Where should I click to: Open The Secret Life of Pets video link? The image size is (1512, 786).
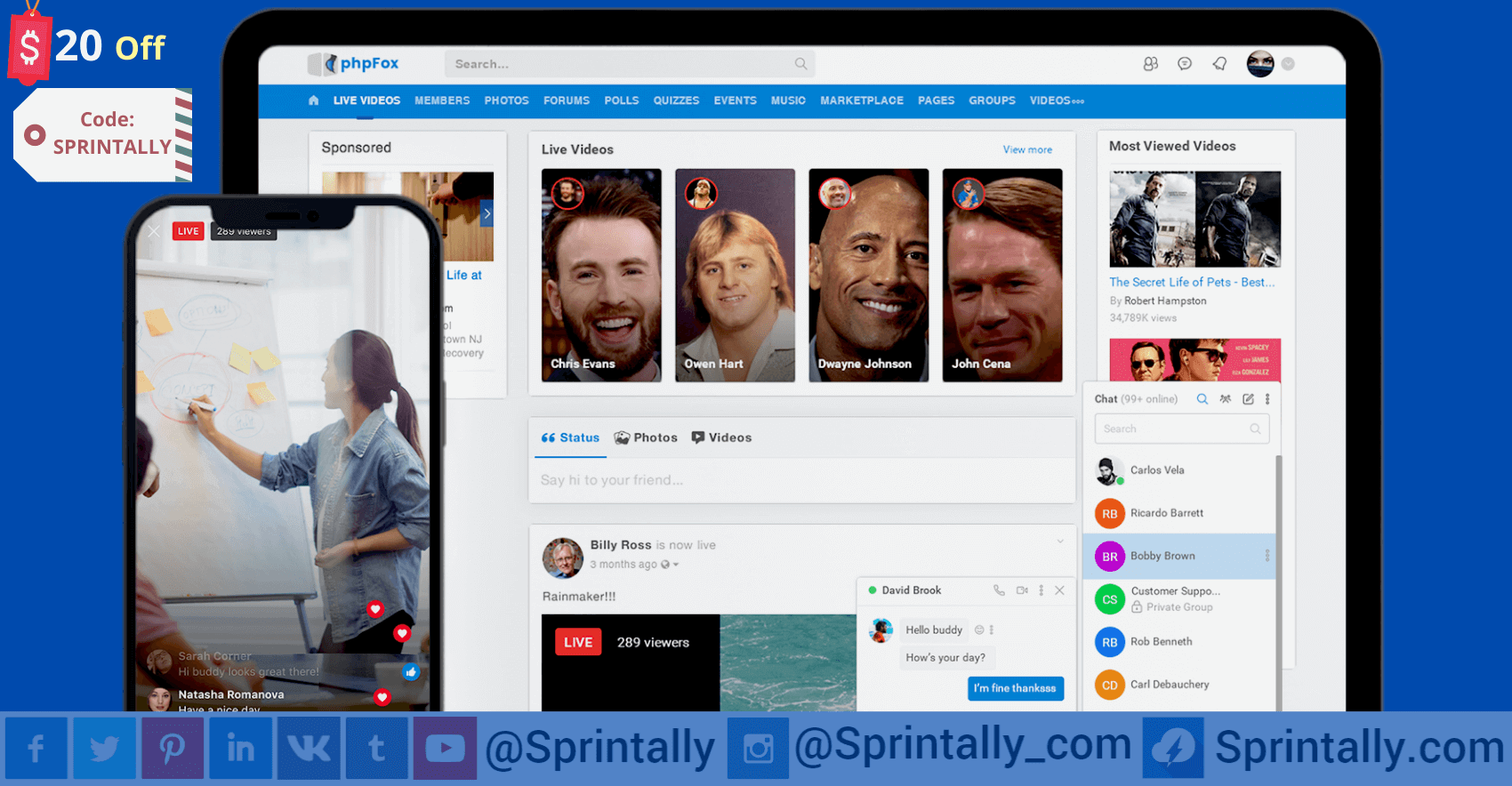(1192, 282)
